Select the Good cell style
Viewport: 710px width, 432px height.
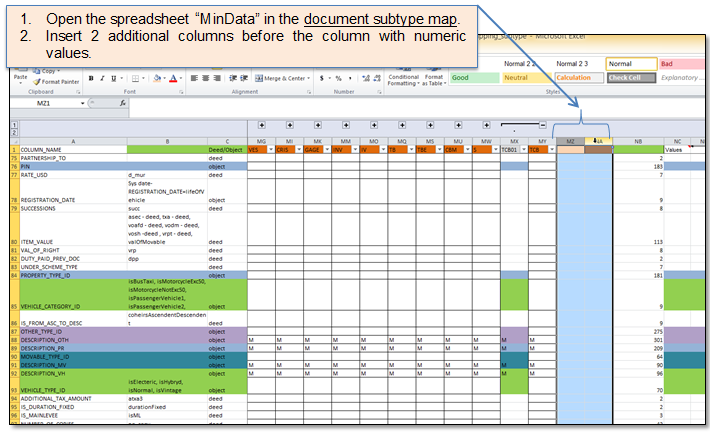[x=473, y=77]
